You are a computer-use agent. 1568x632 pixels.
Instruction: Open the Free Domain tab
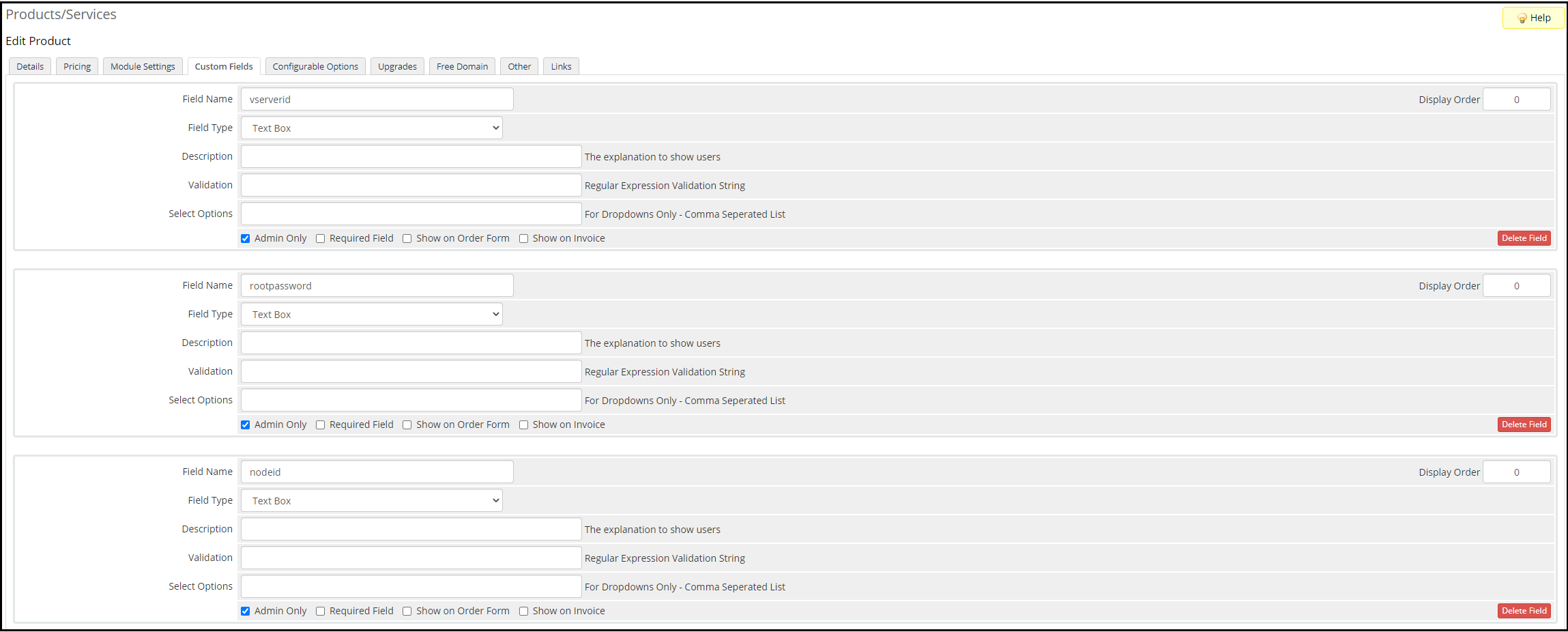point(462,67)
